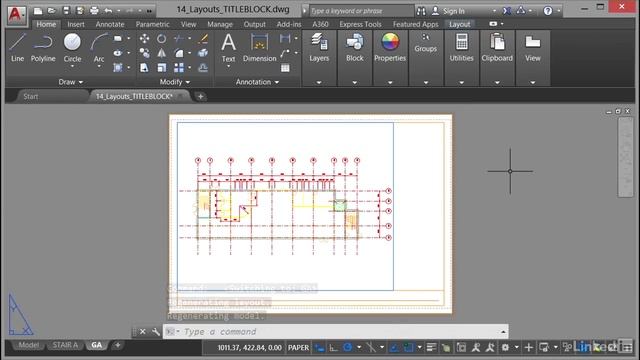Toggle PAPER space in status bar
This screenshot has width=640, height=360.
pyautogui.click(x=298, y=348)
